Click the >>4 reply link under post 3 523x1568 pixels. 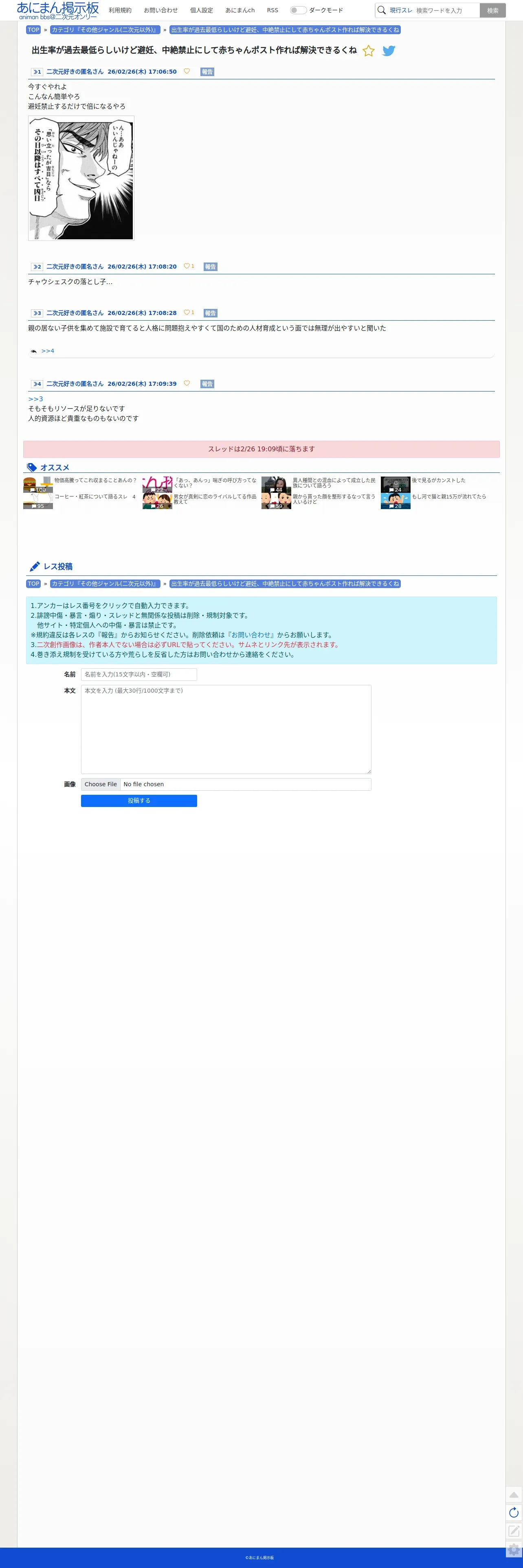48,351
